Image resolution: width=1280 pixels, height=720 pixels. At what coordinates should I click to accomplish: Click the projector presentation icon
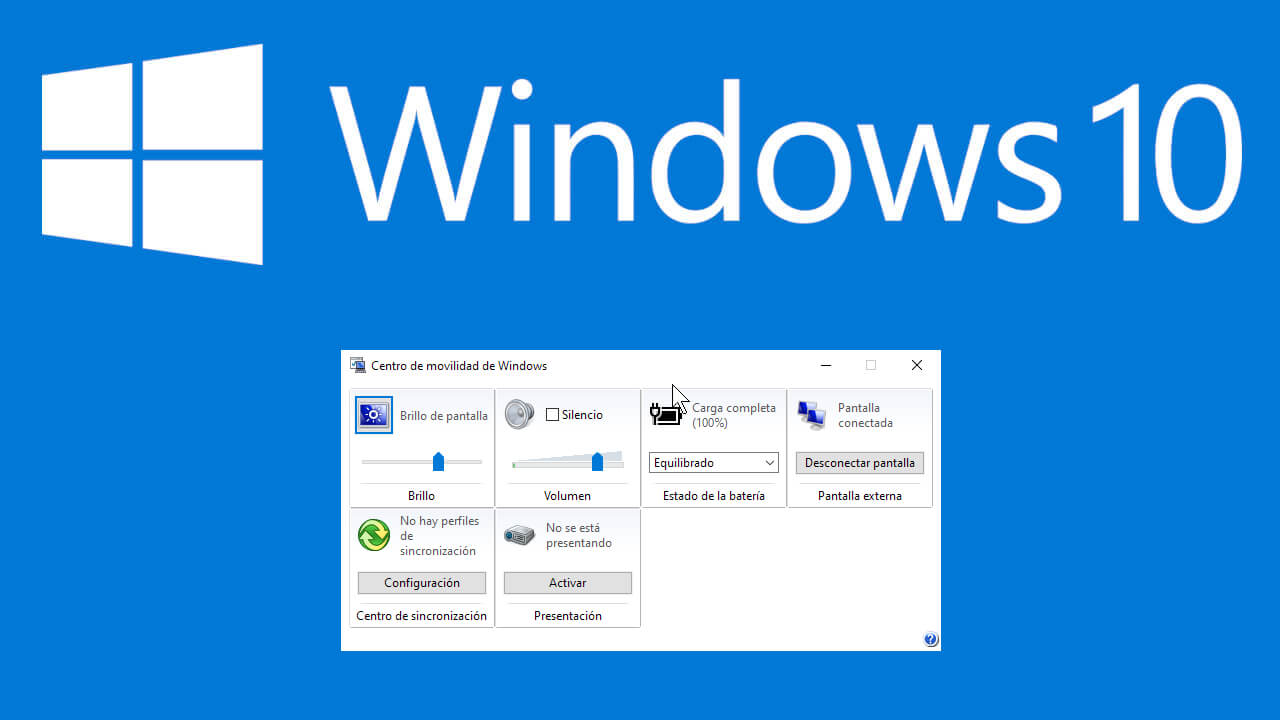tap(520, 535)
